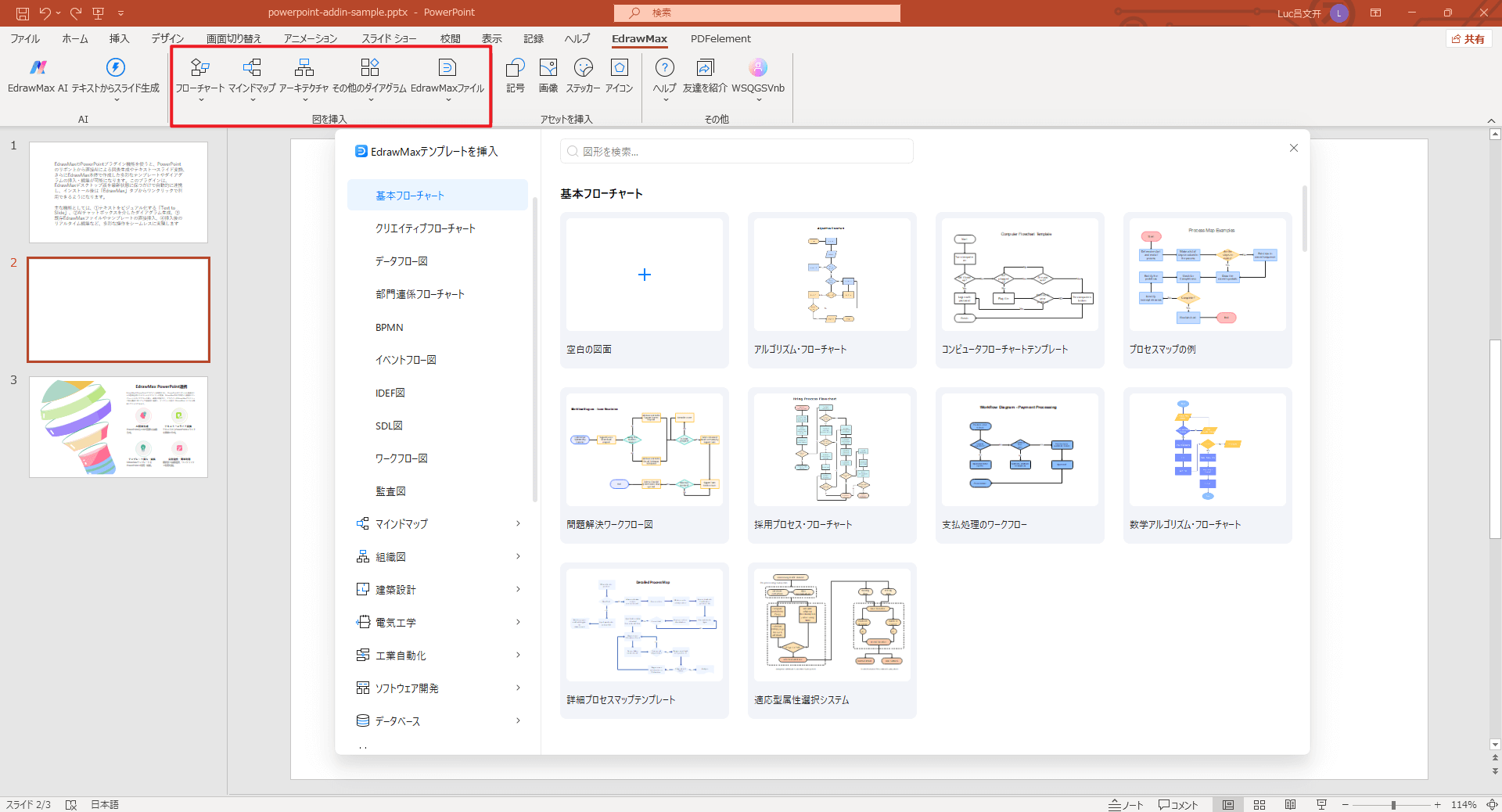The height and width of the screenshot is (812, 1502).
Task: Undo the last action
Action: pos(45,13)
